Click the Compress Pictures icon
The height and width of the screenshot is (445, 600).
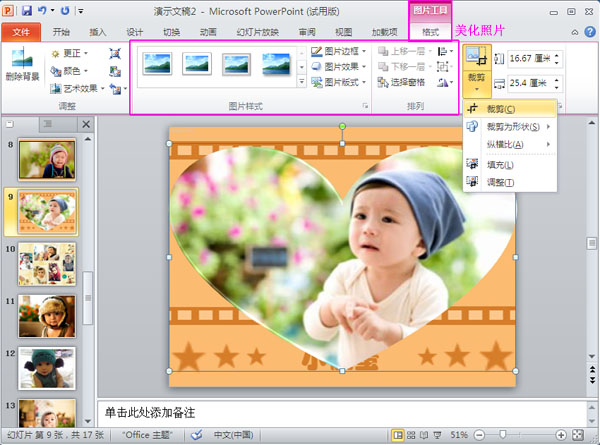115,53
